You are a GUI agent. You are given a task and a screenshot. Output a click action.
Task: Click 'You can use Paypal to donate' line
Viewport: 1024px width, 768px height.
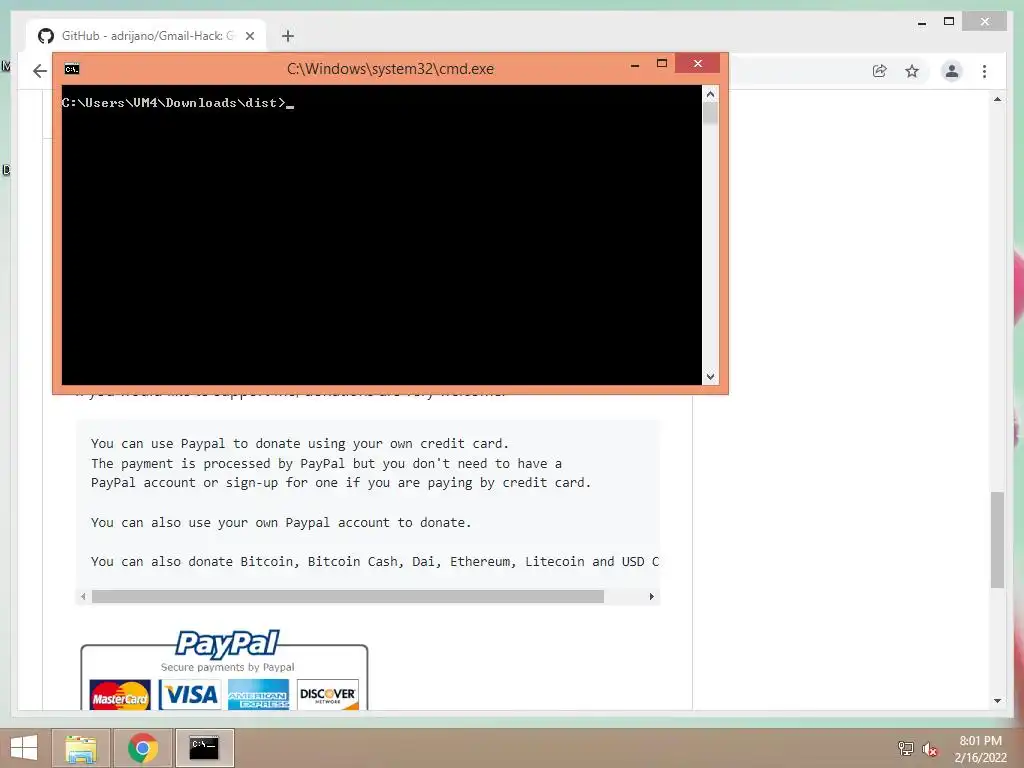[x=299, y=443]
